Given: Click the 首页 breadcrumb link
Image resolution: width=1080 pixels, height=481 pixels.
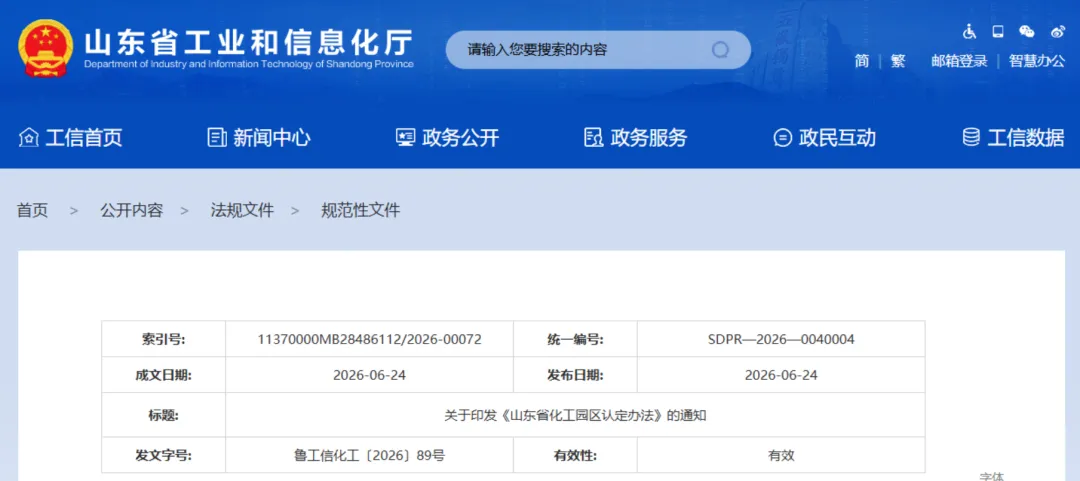Looking at the screenshot, I should click(x=32, y=210).
